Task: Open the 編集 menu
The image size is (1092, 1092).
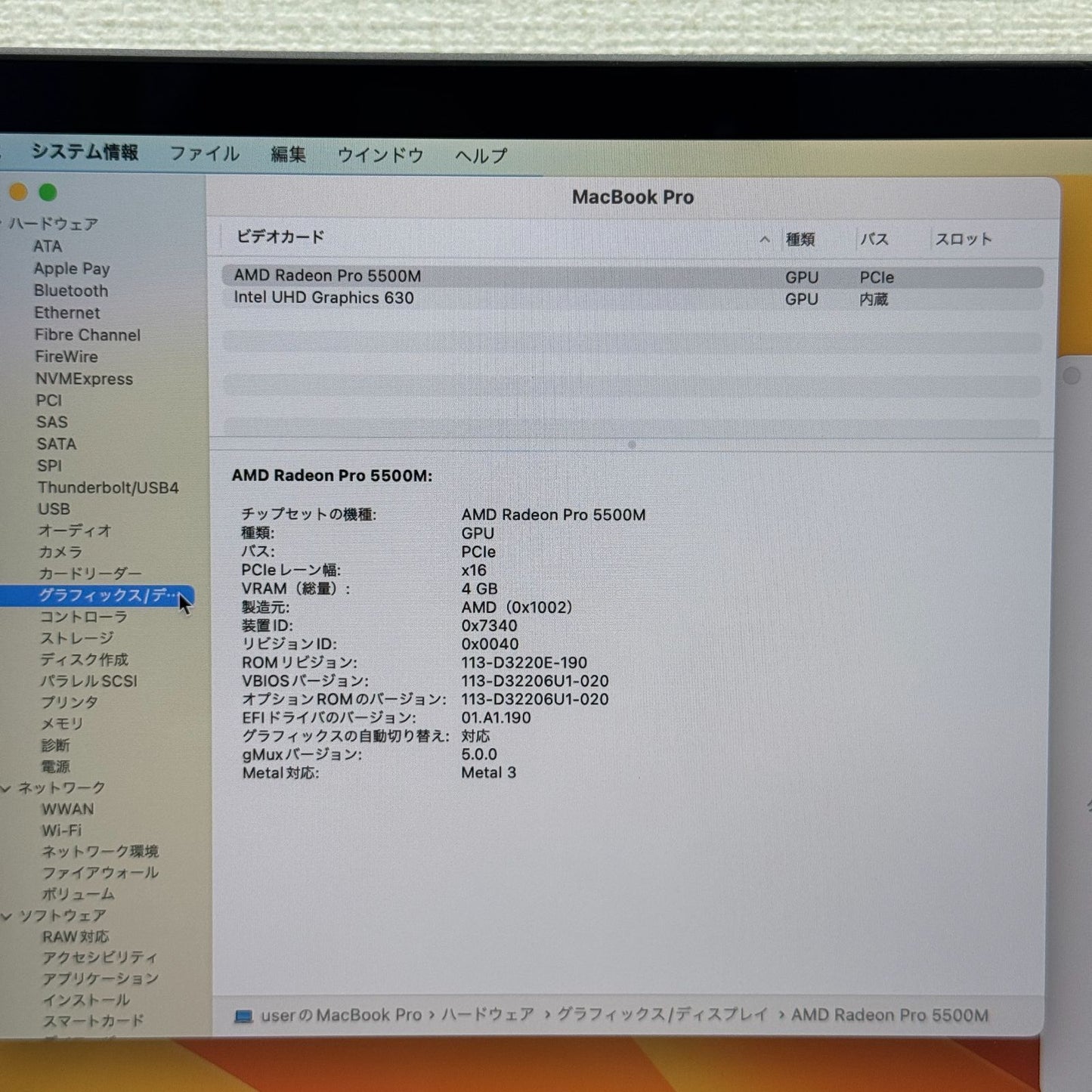Action: point(289,155)
